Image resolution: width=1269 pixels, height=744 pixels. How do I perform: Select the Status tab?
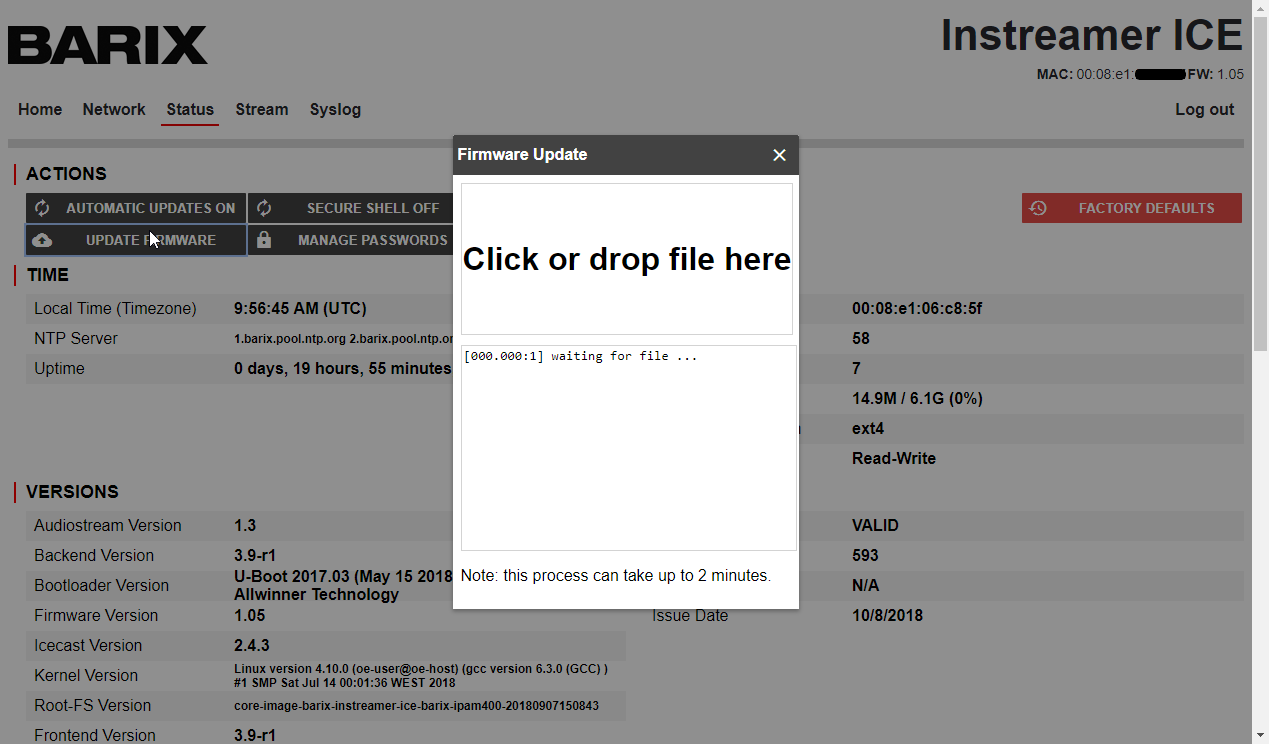coord(190,110)
